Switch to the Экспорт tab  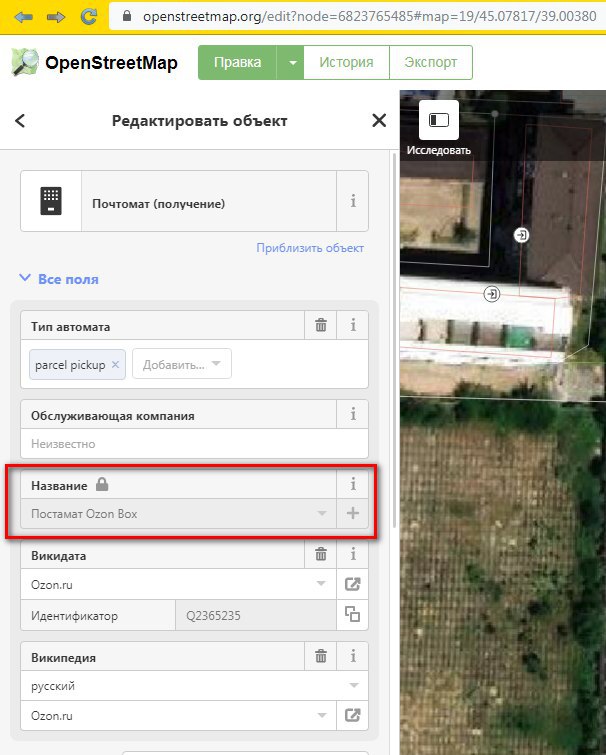[431, 62]
